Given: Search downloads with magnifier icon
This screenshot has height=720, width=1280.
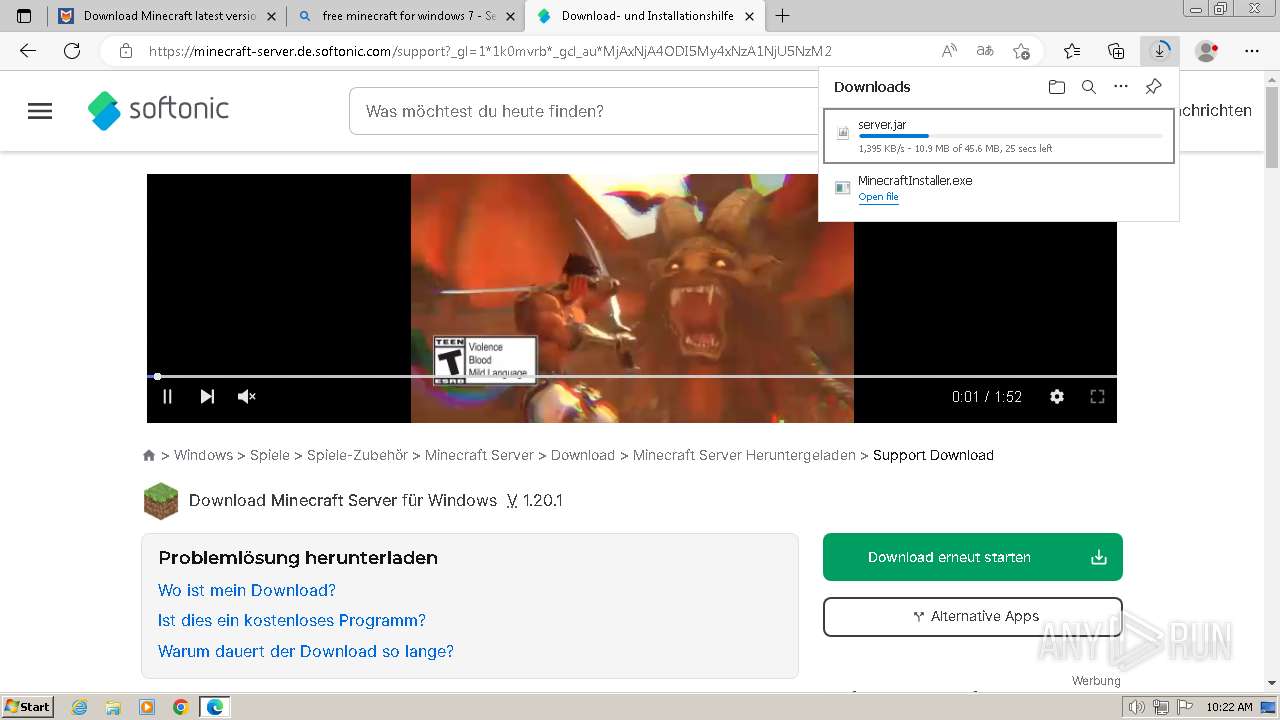Looking at the screenshot, I should pos(1089,87).
